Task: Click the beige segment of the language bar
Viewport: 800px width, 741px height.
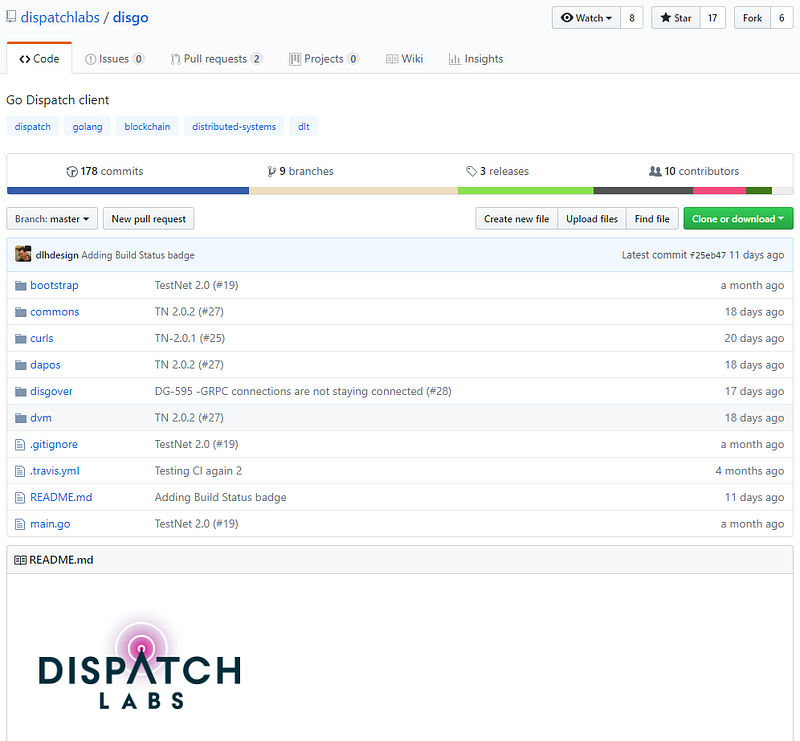Action: [354, 191]
